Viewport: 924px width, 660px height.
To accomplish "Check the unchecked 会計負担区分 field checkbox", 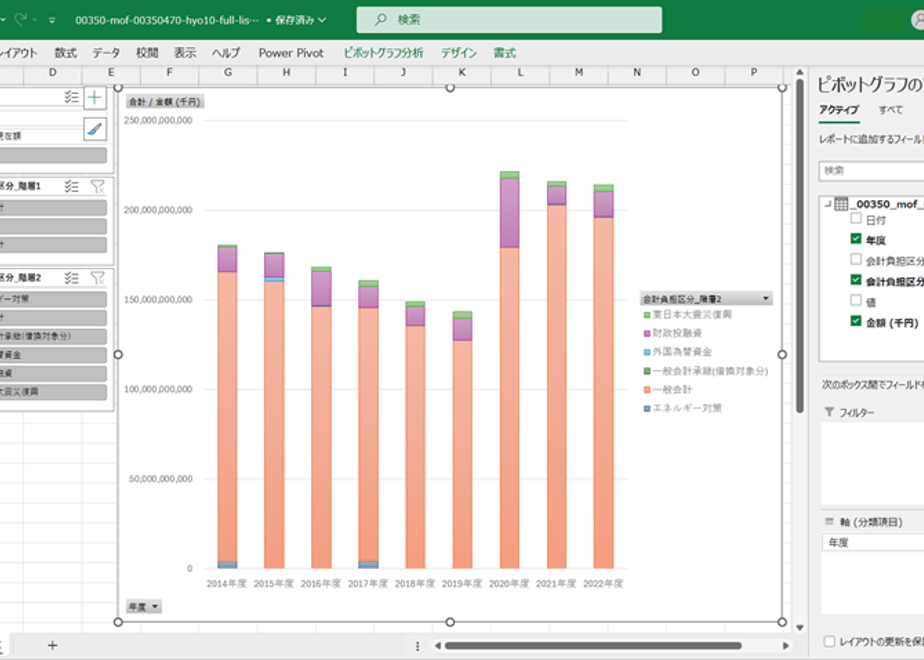I will [x=856, y=259].
